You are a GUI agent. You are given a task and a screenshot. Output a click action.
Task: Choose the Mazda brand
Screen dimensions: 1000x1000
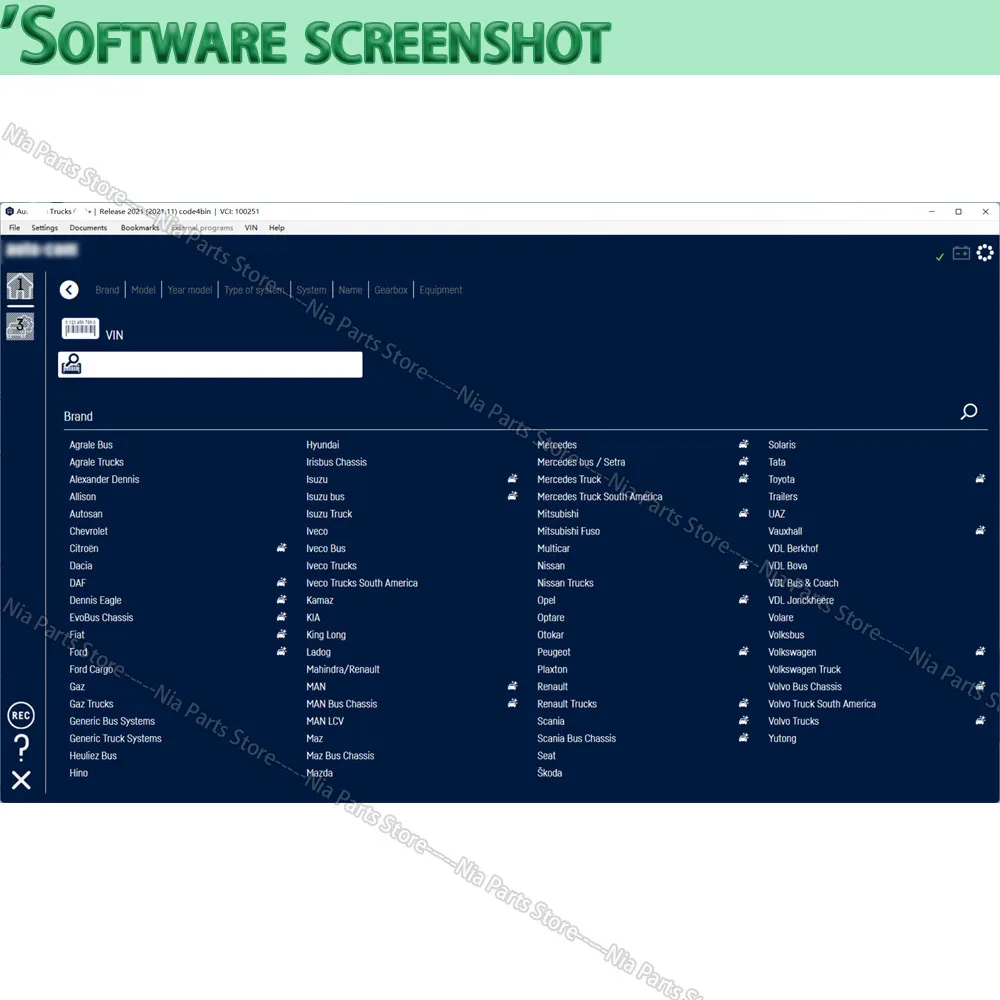coord(320,773)
